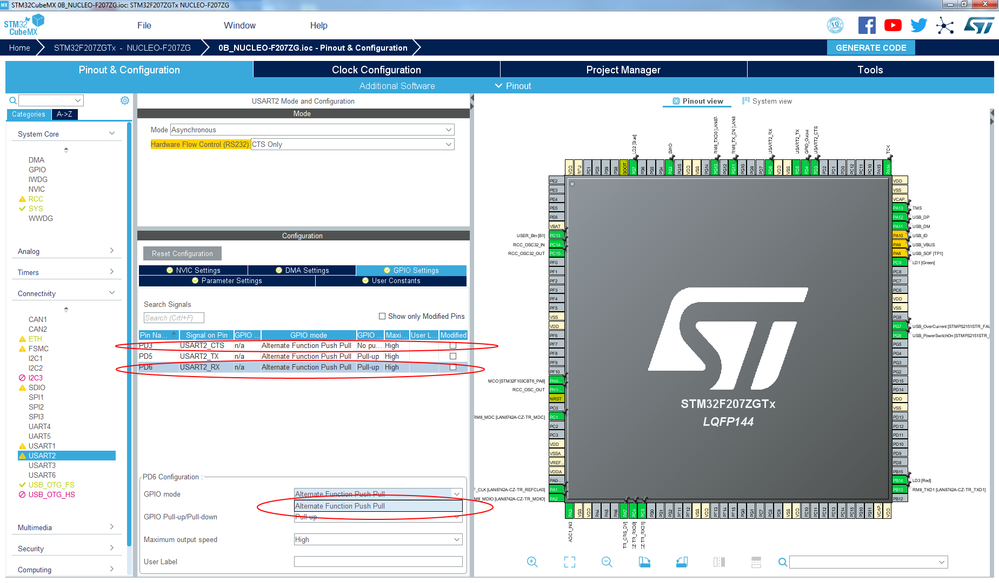This screenshot has width=999, height=583.
Task: Click the ST community network icon
Action: 945,25
